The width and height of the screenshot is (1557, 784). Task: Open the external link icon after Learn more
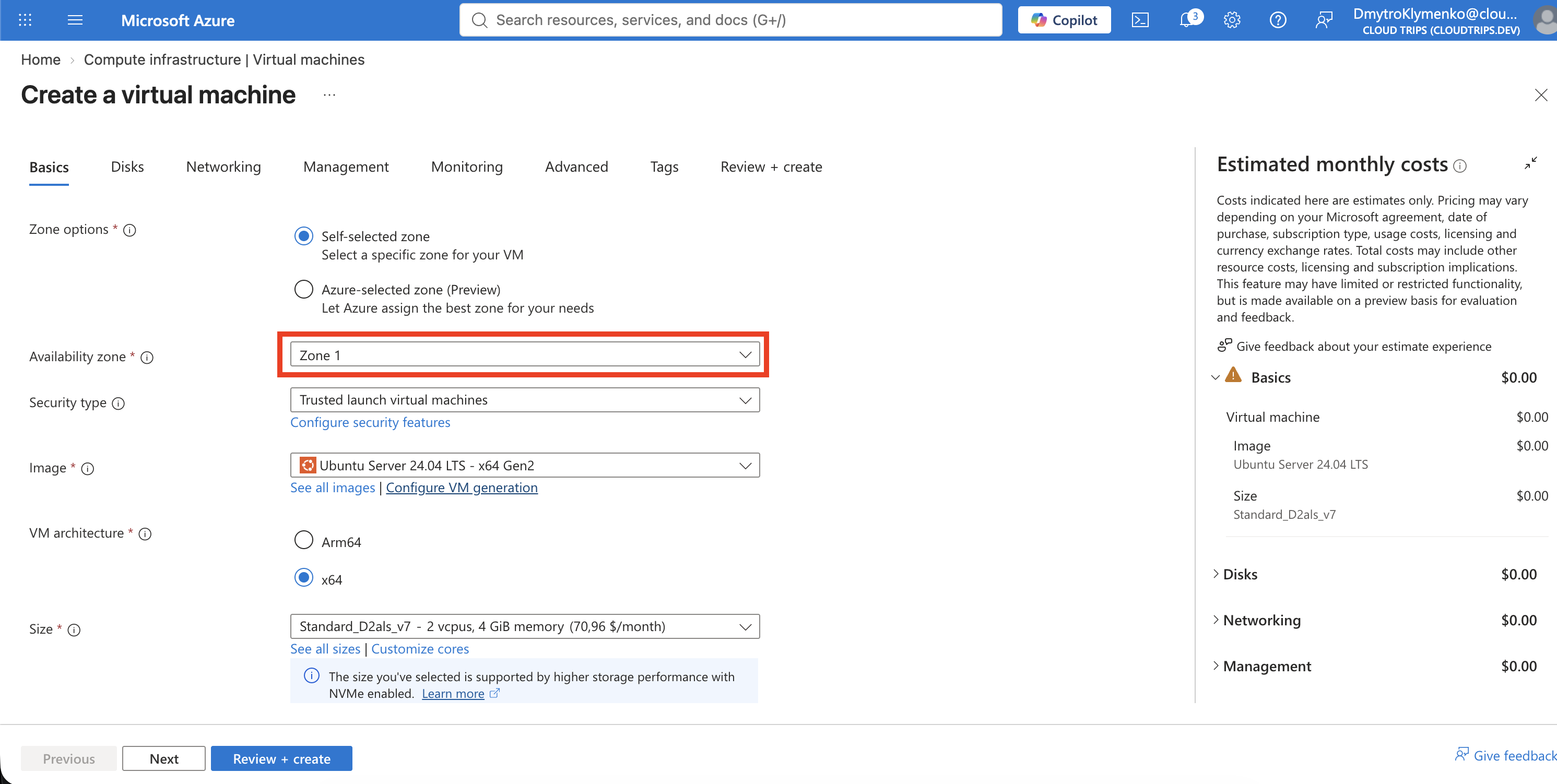494,693
